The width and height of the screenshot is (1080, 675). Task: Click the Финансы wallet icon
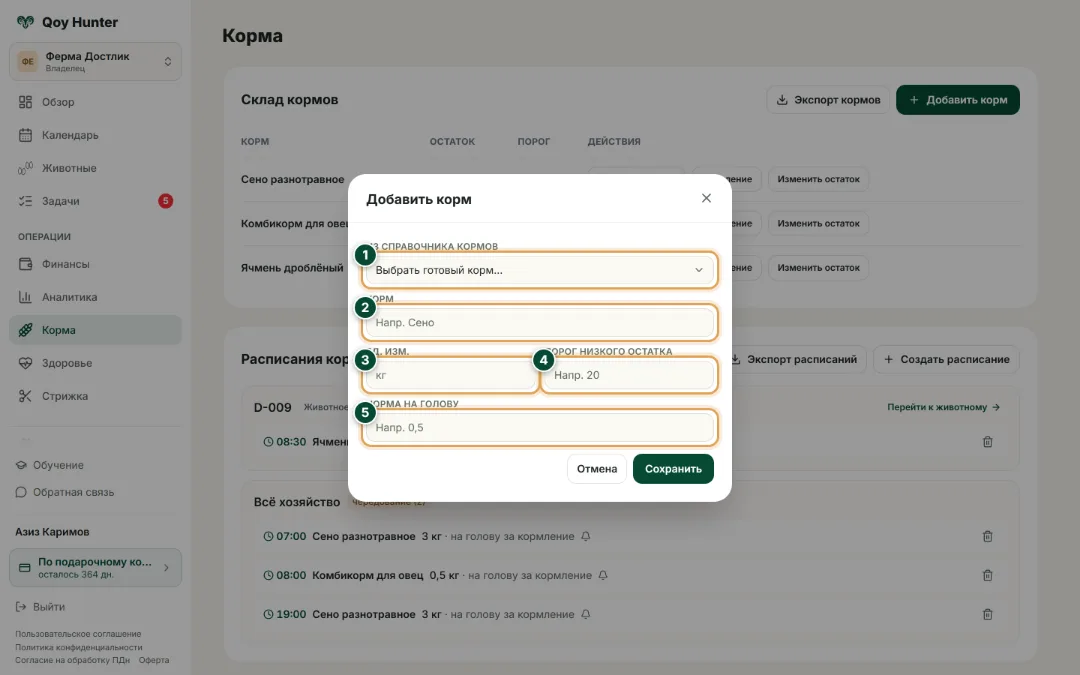coord(25,264)
